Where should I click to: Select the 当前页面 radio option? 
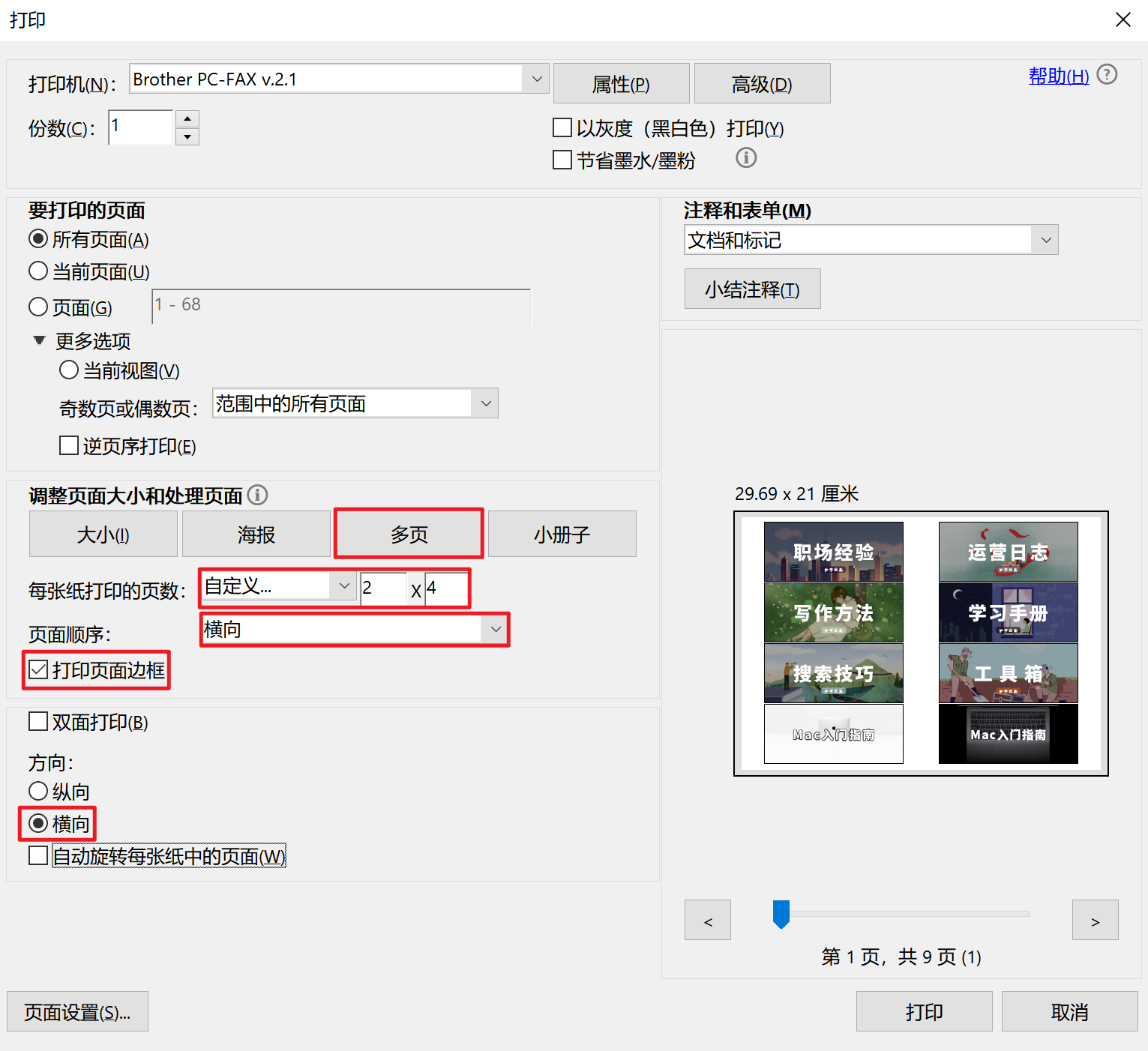coord(38,271)
